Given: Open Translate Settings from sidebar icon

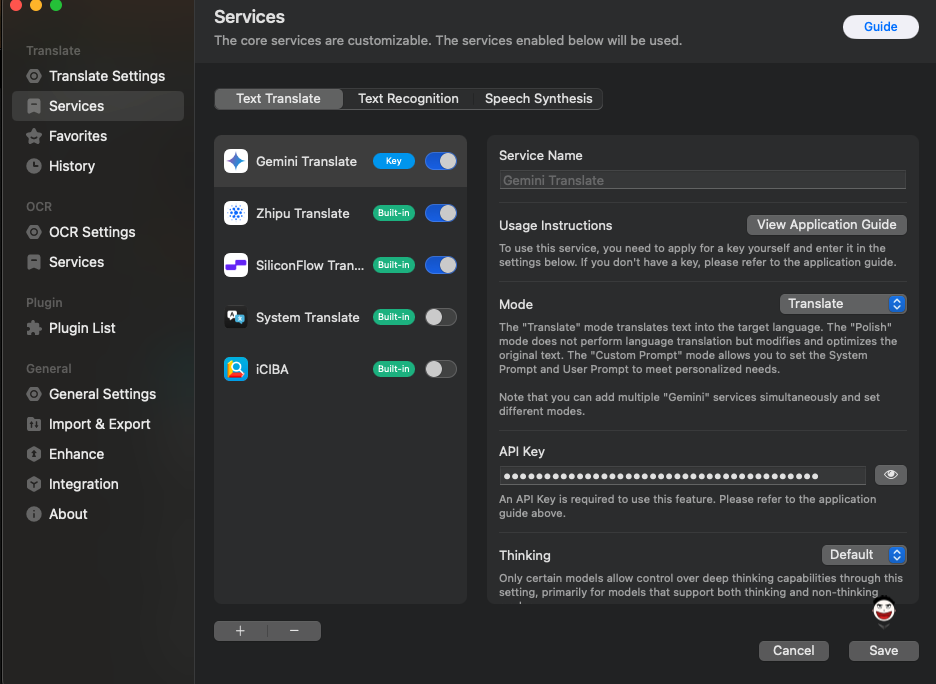Looking at the screenshot, I should pos(34,76).
